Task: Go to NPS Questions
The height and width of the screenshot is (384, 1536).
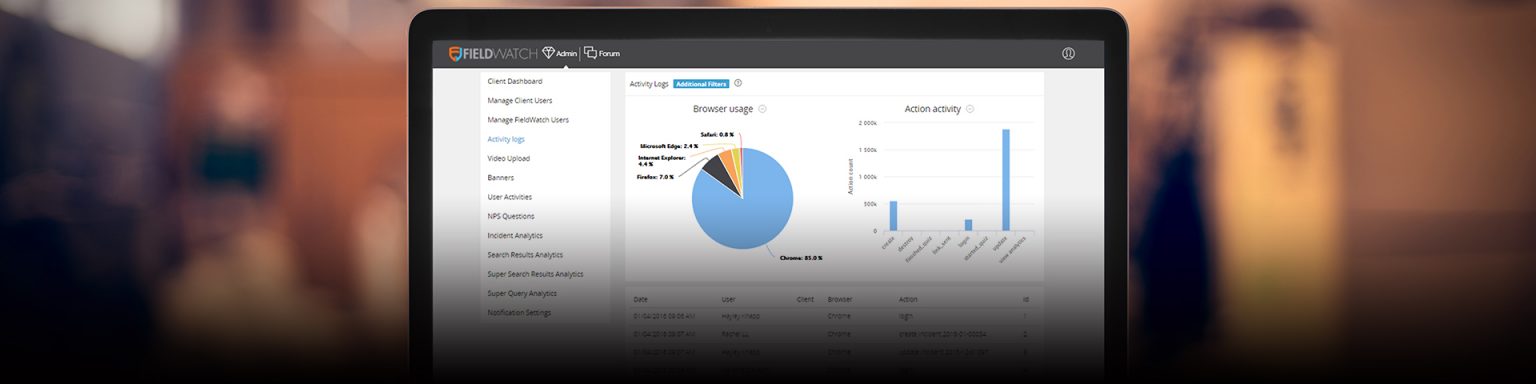Action: point(511,216)
